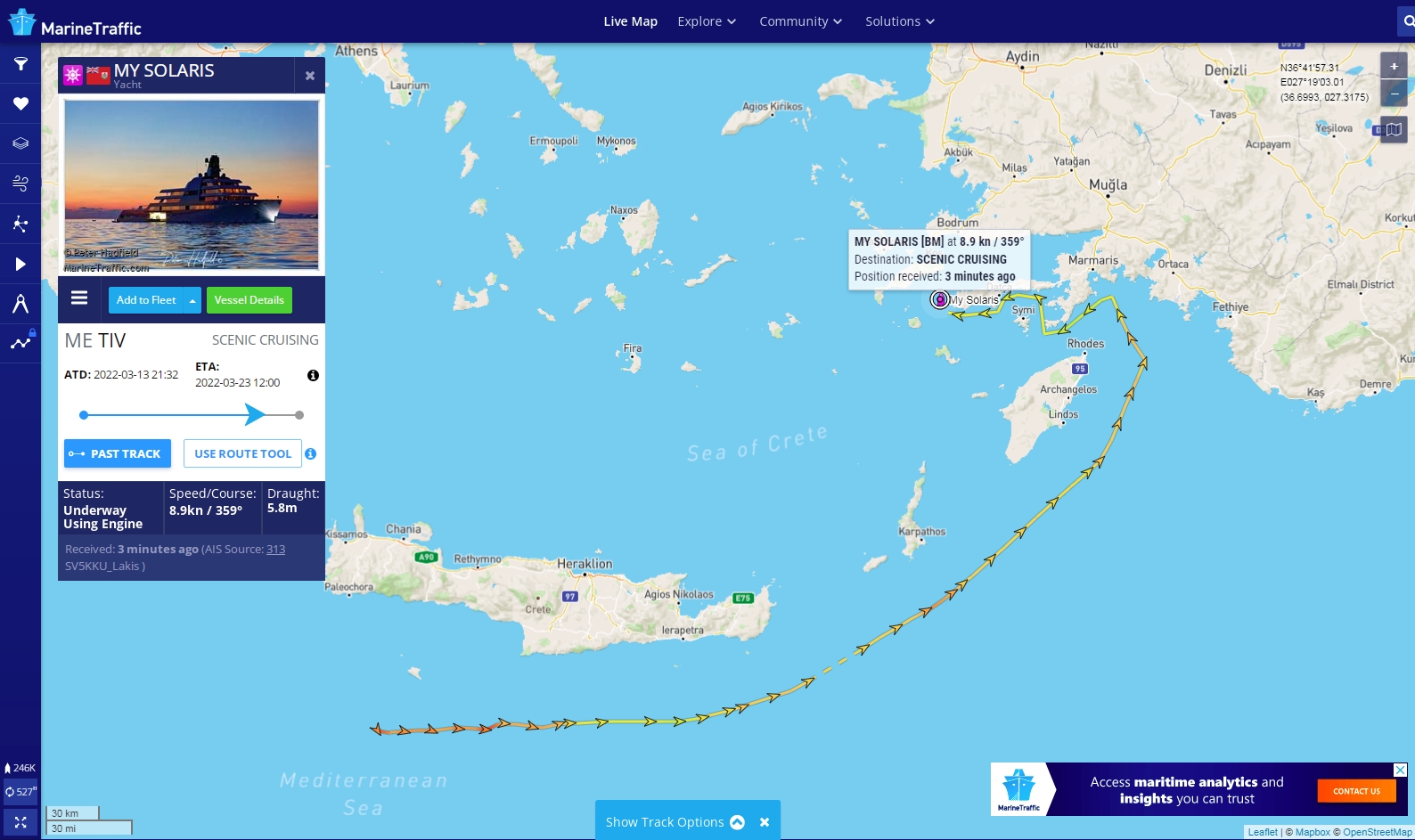Switch to the Live Map tab

click(x=630, y=21)
